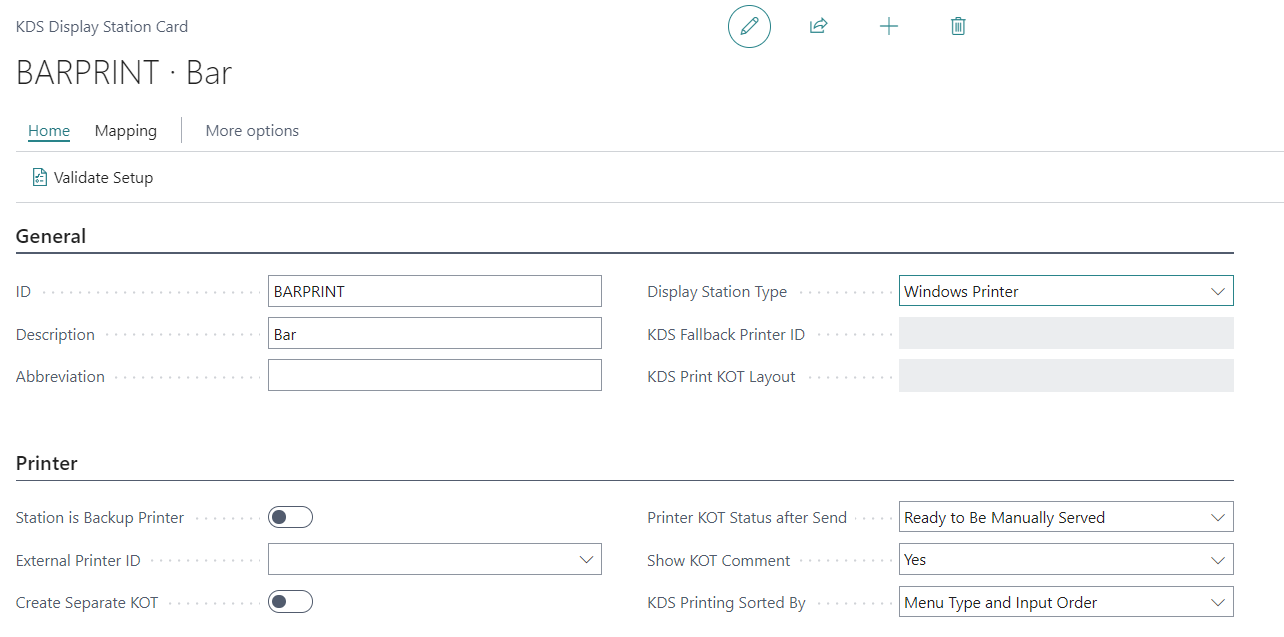Click the pencil edit icon
This screenshot has width=1284, height=637.
pos(749,27)
